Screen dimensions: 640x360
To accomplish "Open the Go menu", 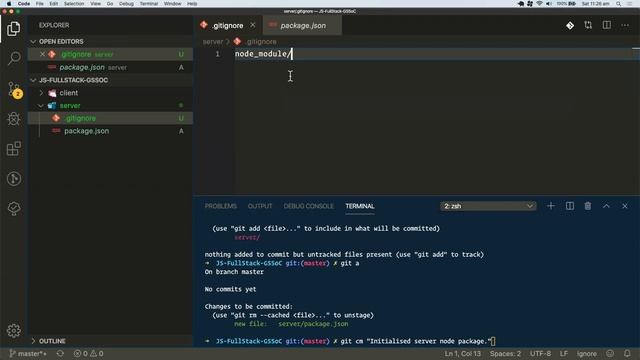I will [110, 4].
